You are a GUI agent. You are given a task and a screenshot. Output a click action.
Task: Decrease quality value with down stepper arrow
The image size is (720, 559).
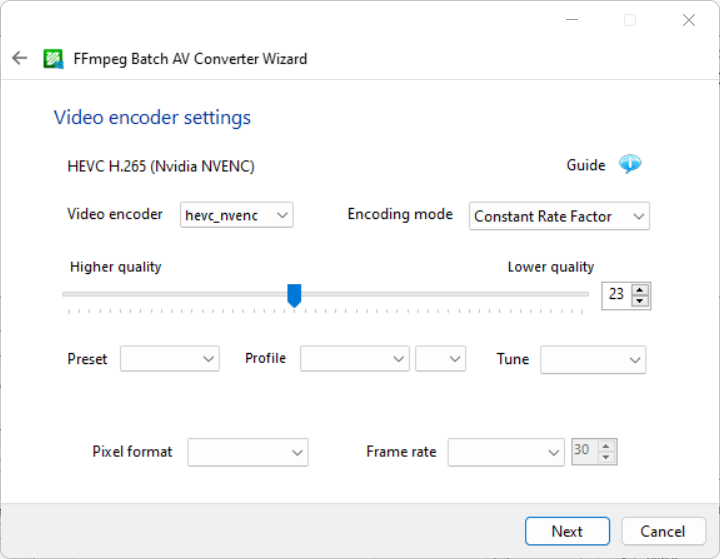coord(640,301)
